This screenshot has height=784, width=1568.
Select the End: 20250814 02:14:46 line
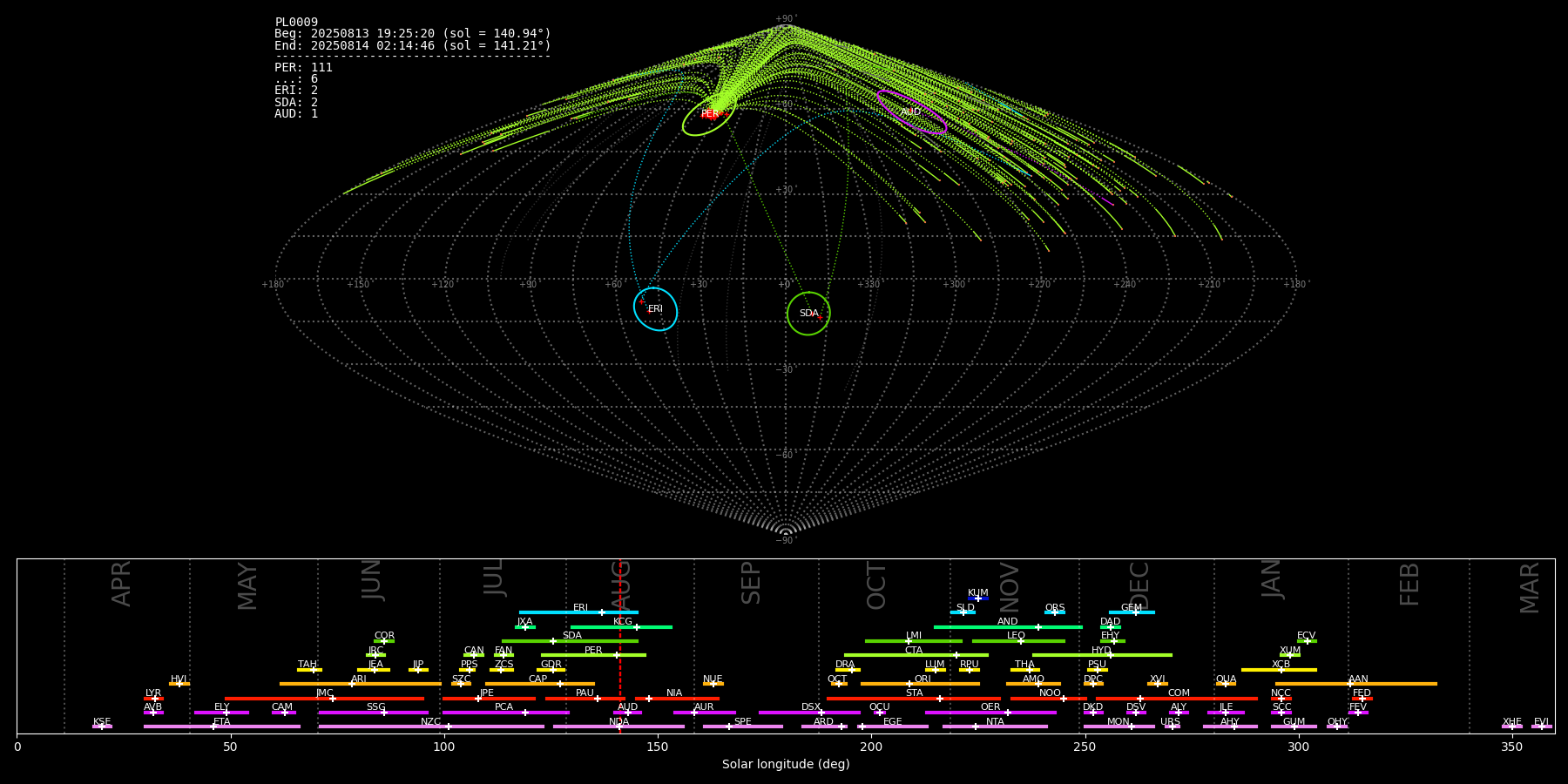click(x=413, y=45)
